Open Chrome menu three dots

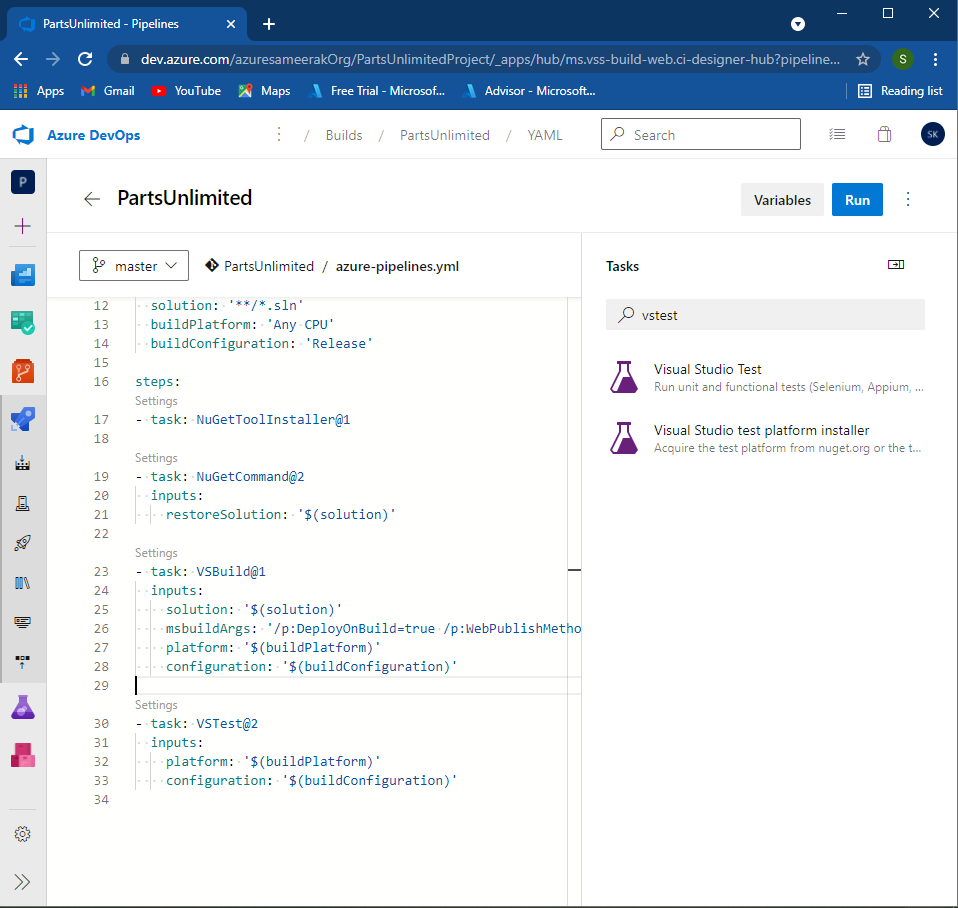[935, 59]
